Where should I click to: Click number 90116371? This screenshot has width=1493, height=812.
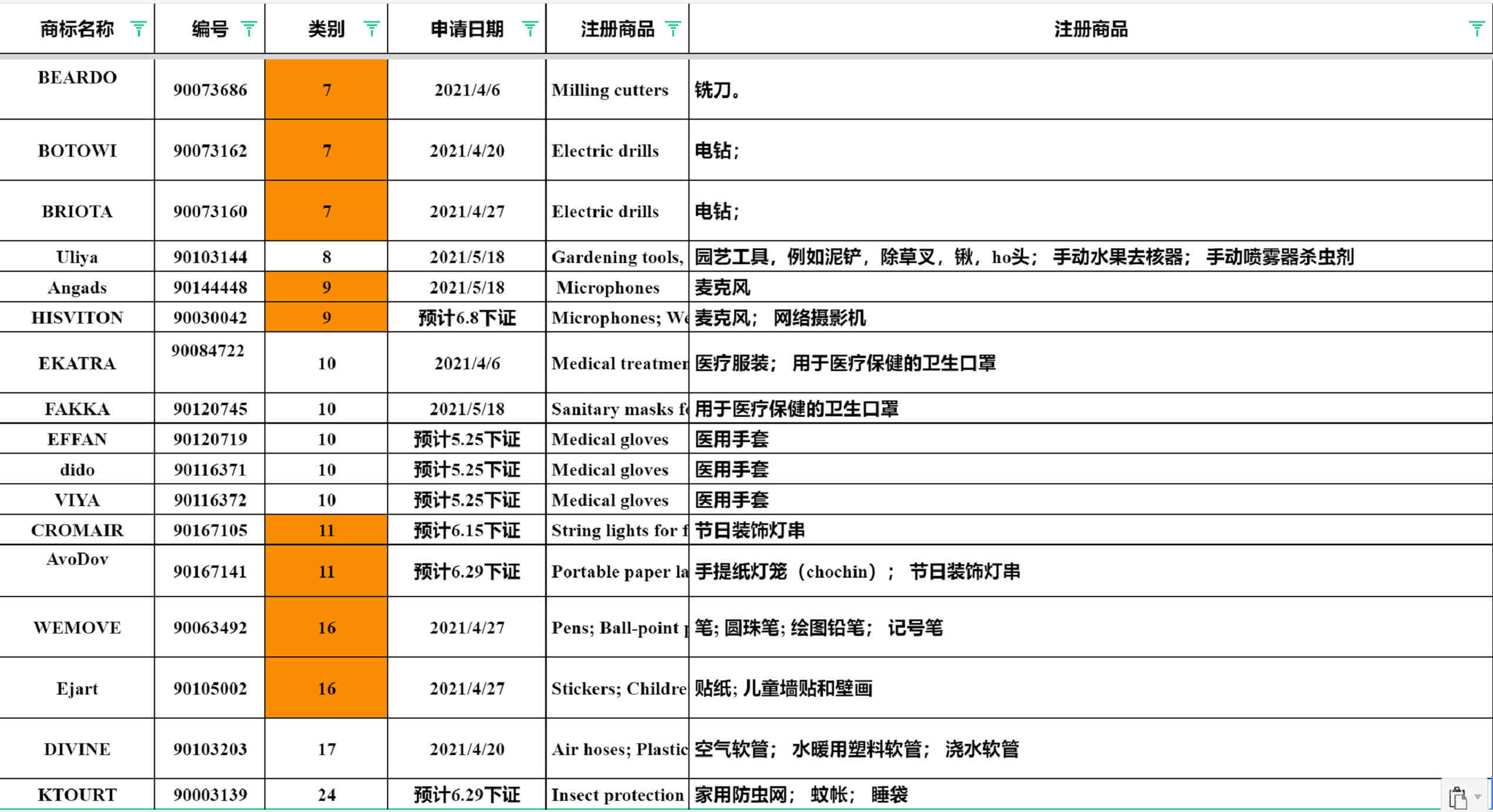(210, 470)
